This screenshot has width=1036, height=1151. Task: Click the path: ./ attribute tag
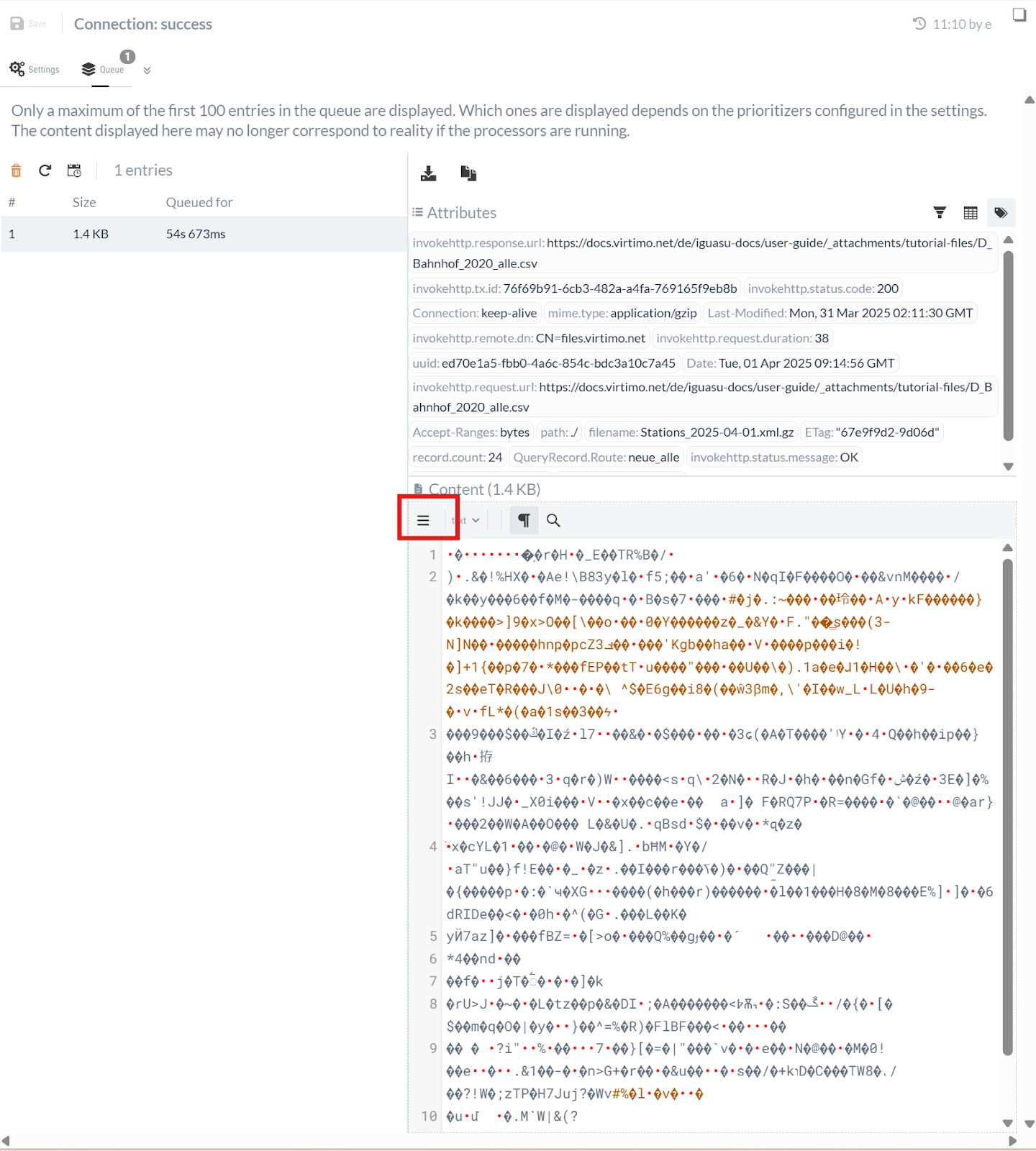click(x=559, y=432)
